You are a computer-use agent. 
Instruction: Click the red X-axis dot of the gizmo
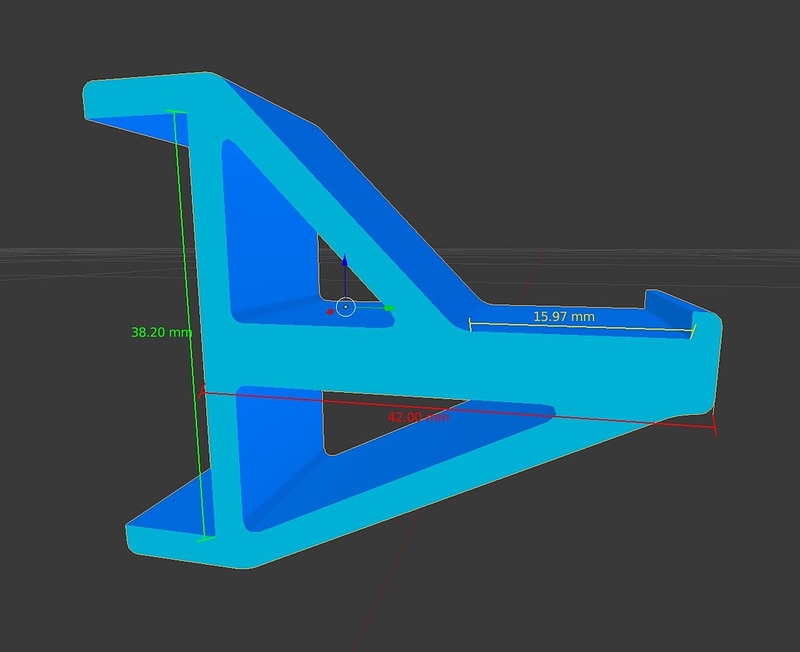pos(330,312)
